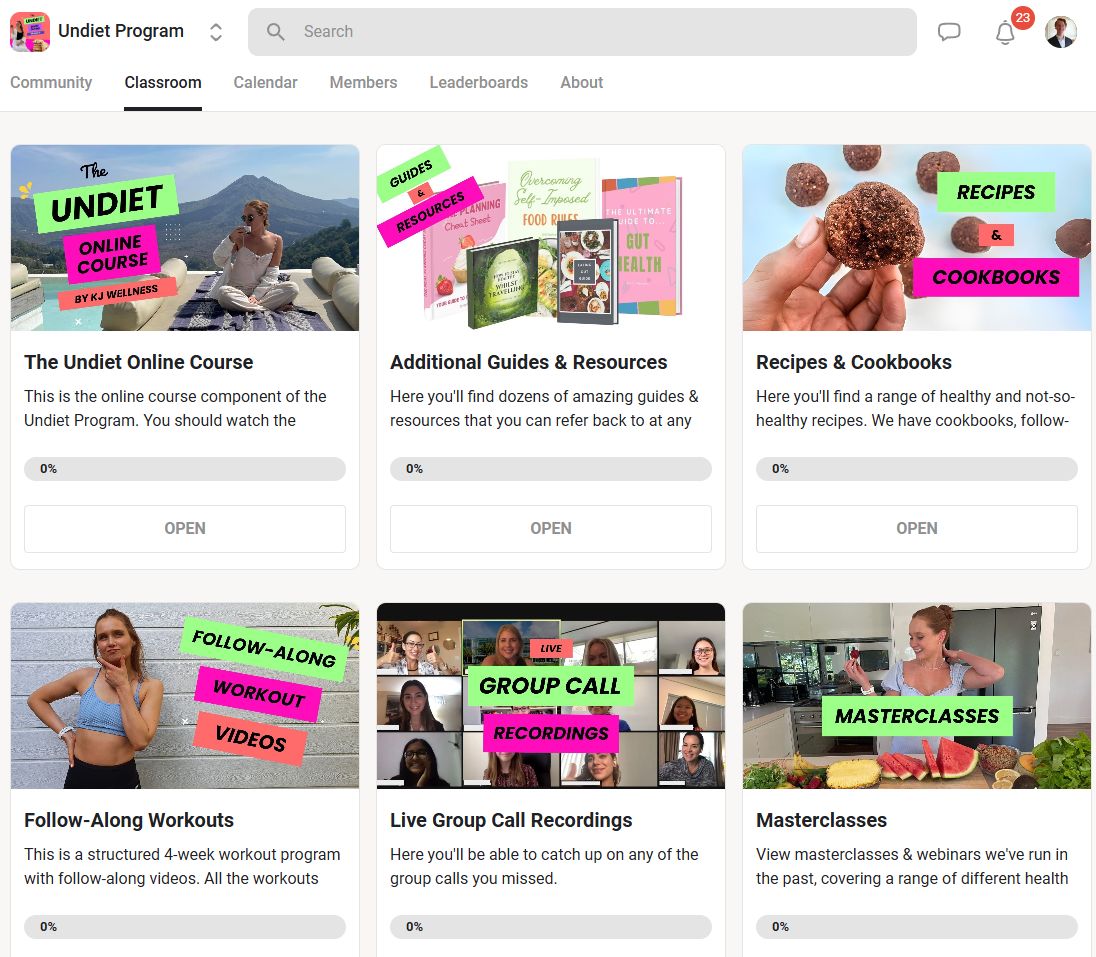This screenshot has height=957, width=1096.
Task: Select the Leaderboards tab
Action: [x=478, y=82]
